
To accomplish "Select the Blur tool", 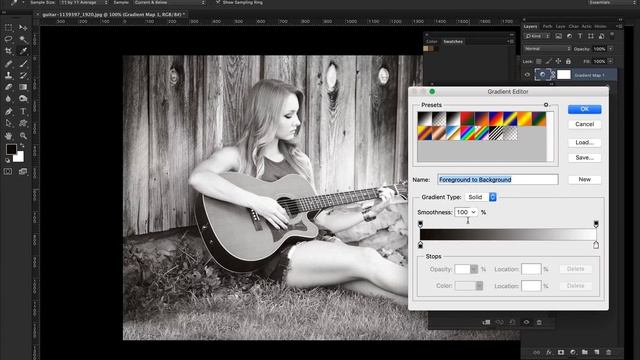I will [x=9, y=98].
